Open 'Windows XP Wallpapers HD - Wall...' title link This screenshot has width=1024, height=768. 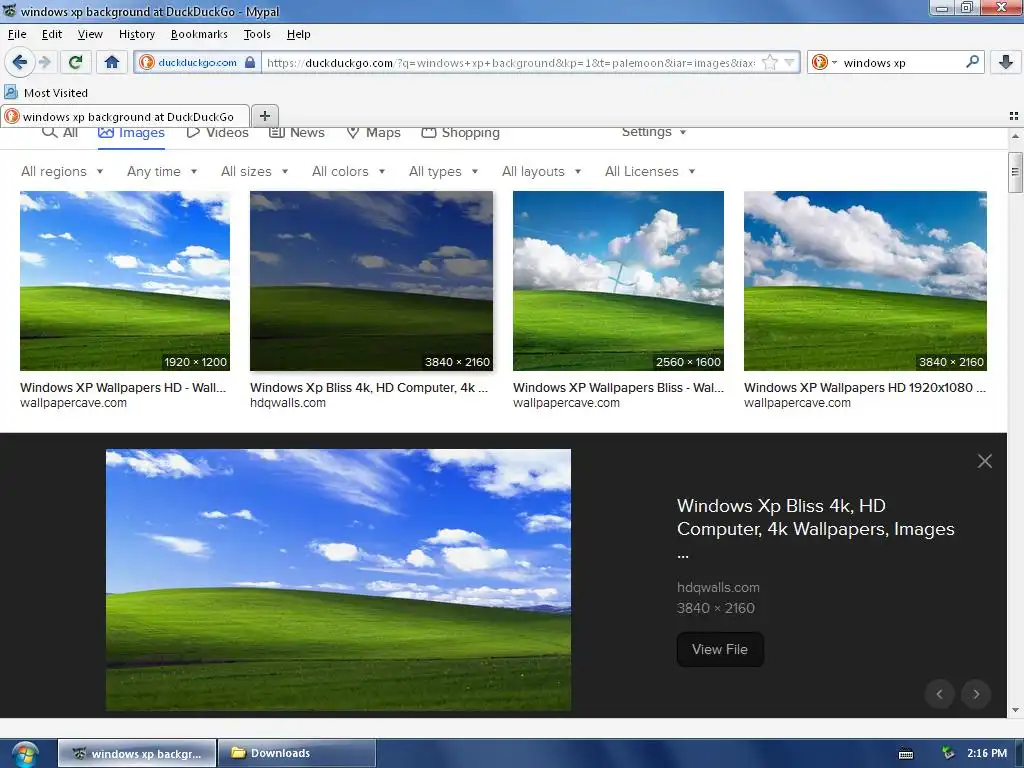pos(123,387)
